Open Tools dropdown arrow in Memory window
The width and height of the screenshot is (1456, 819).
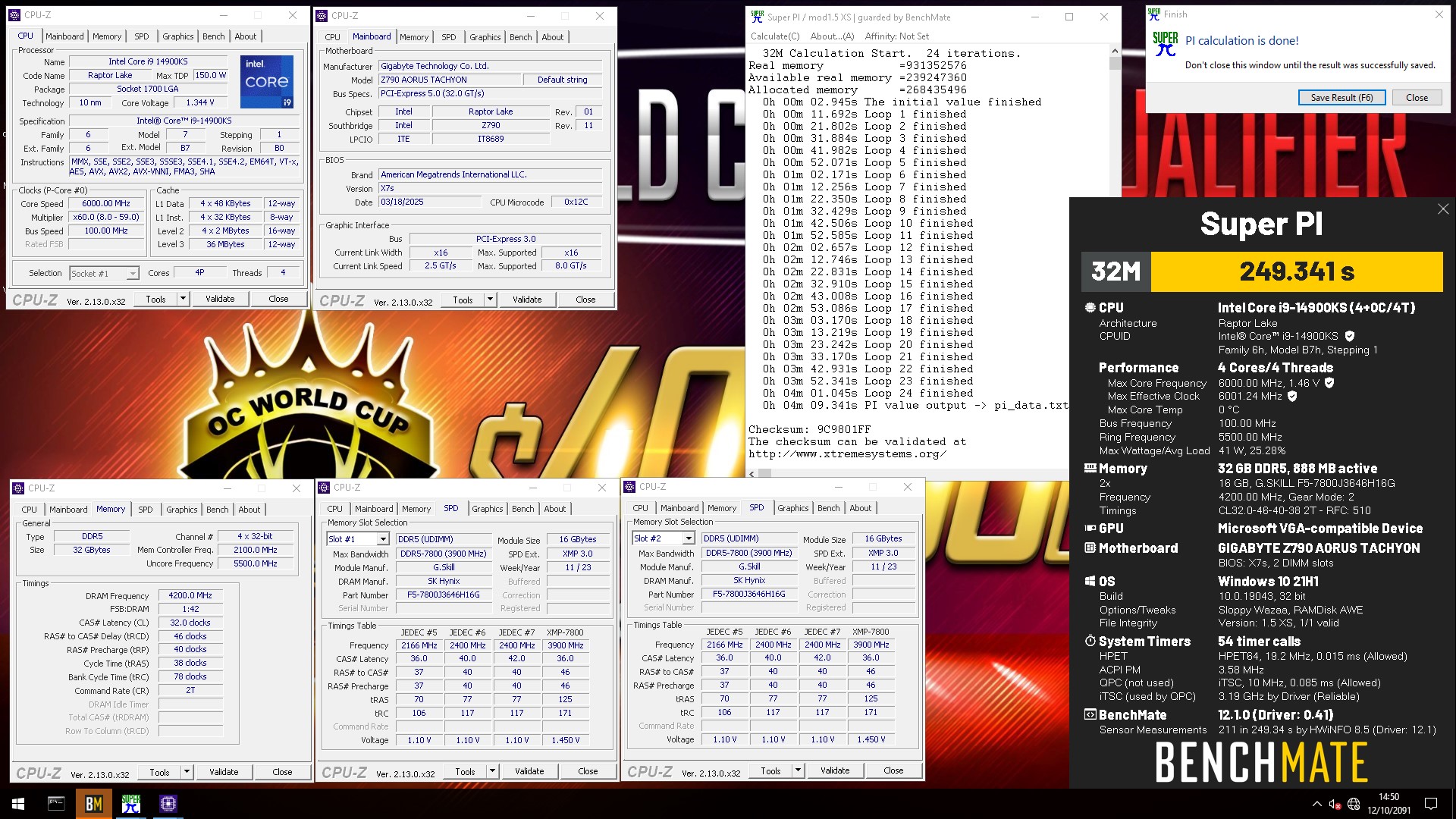[187, 772]
